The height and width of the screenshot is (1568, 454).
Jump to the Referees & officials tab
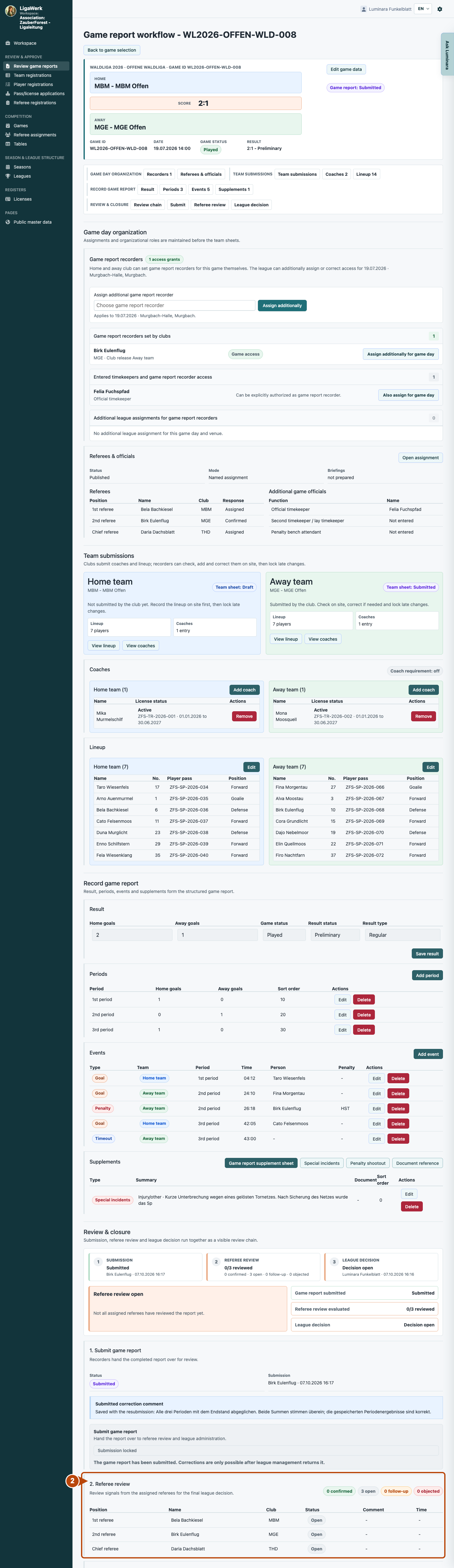pos(201,174)
